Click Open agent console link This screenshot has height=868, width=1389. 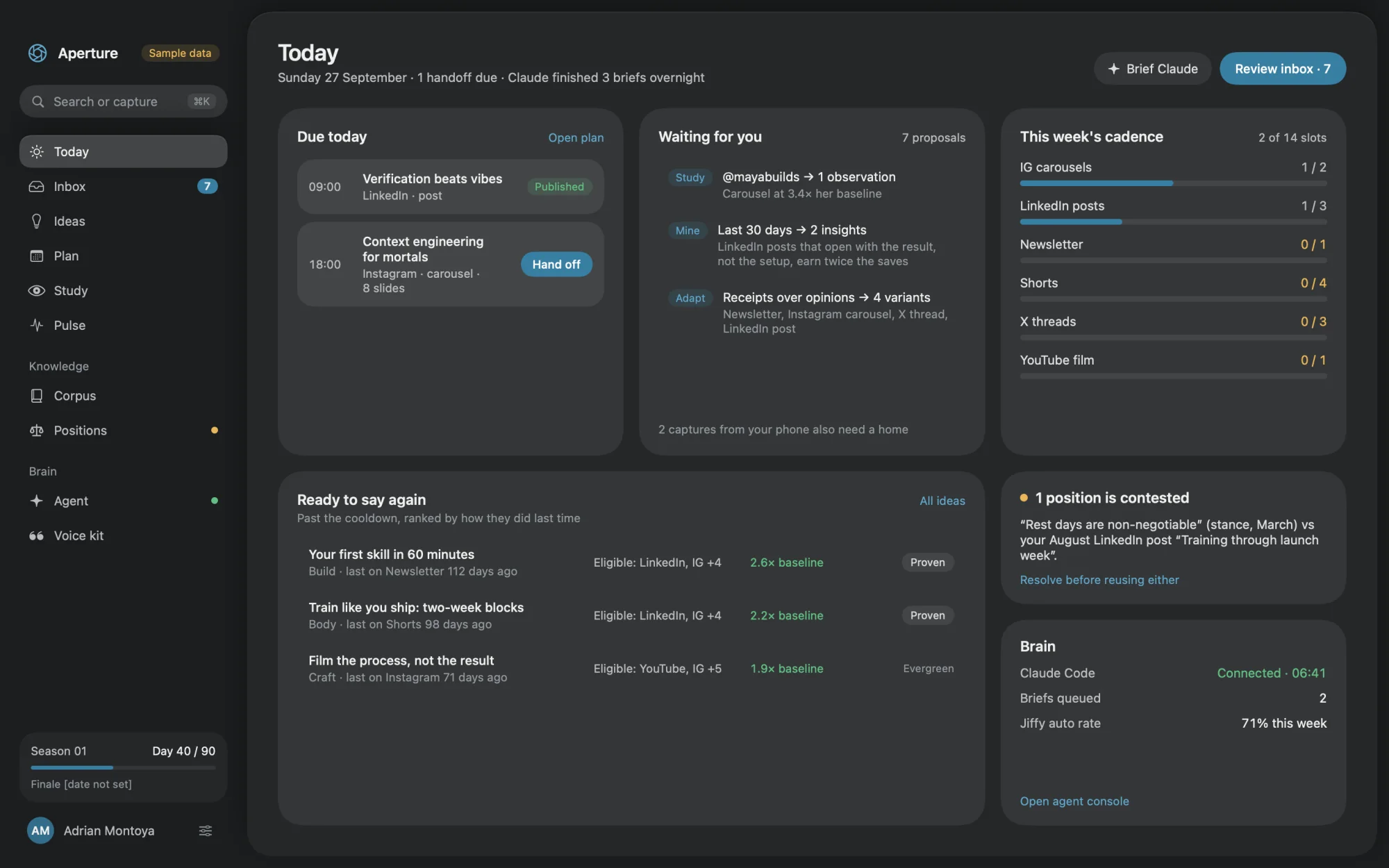pyautogui.click(x=1074, y=801)
